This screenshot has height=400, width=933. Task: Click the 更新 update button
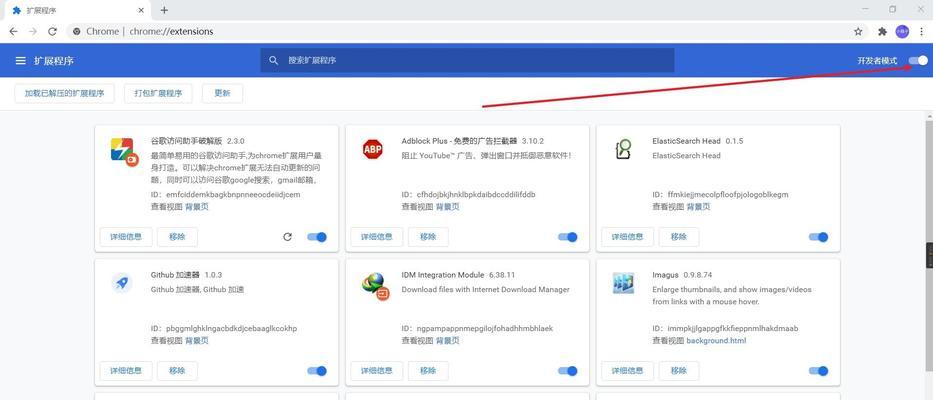(223, 93)
